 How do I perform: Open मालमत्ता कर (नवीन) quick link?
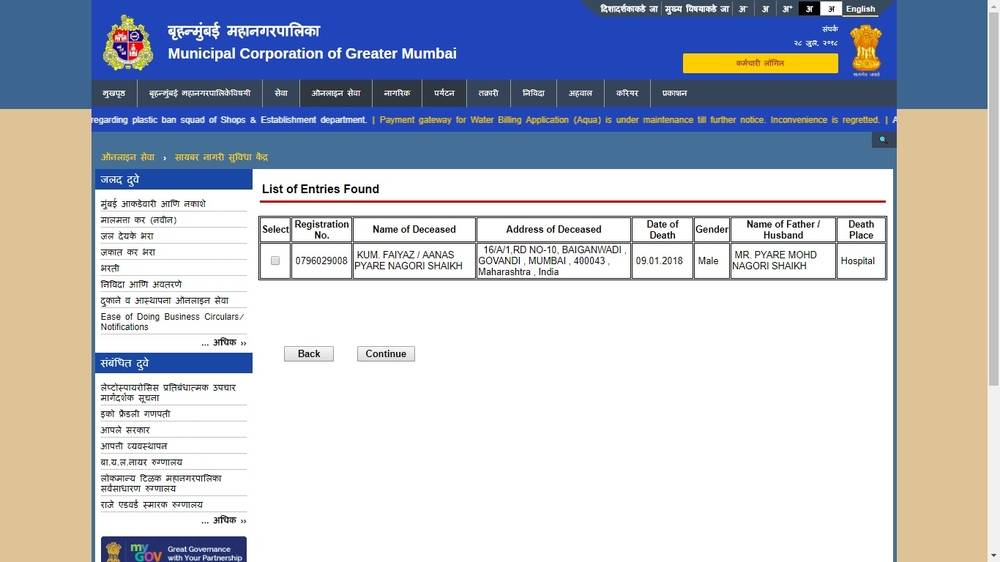pos(138,220)
